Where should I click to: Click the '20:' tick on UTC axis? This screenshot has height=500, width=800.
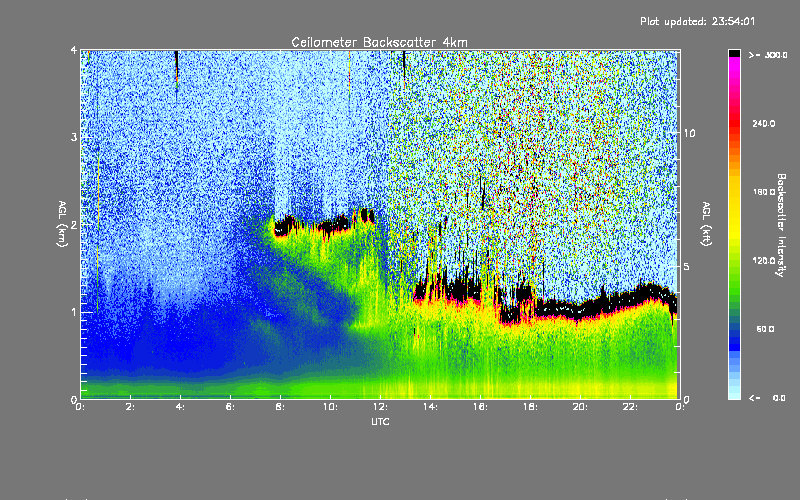pos(580,407)
